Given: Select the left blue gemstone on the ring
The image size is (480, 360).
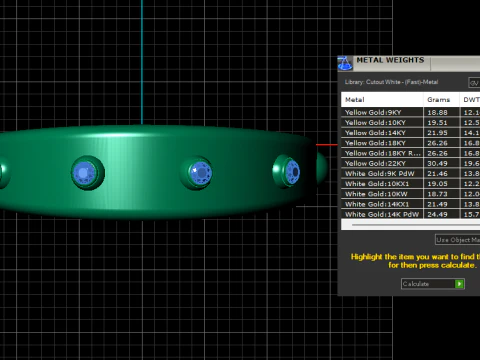Looking at the screenshot, I should 84,173.
